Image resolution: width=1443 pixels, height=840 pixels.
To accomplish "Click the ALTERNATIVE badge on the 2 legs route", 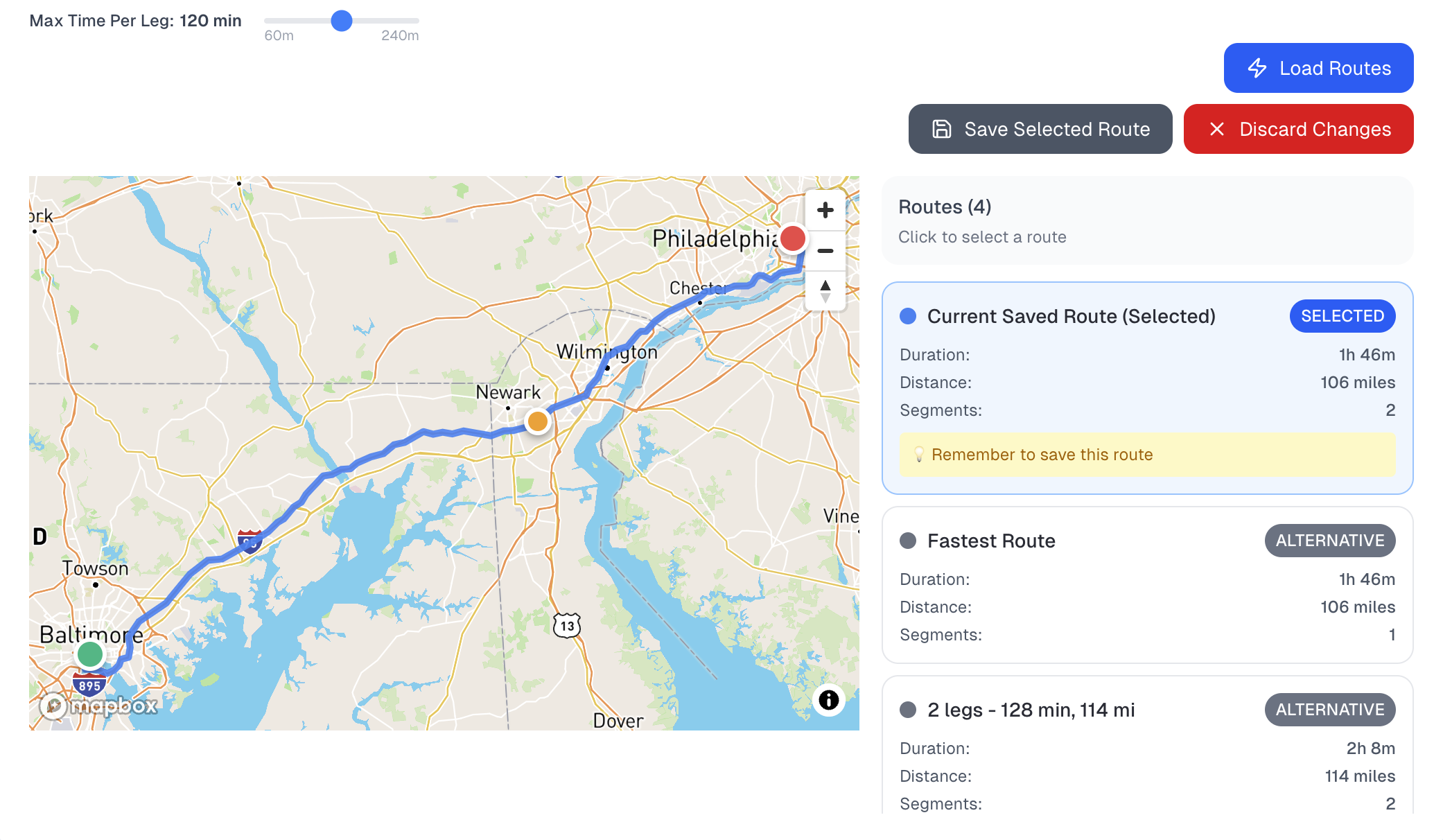I will (x=1329, y=710).
